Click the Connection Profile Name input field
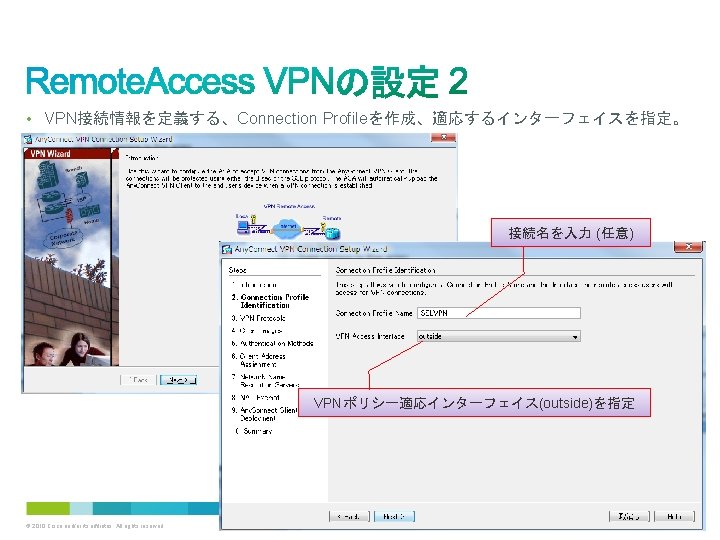Screen dimensions: 720x540 point(499,313)
